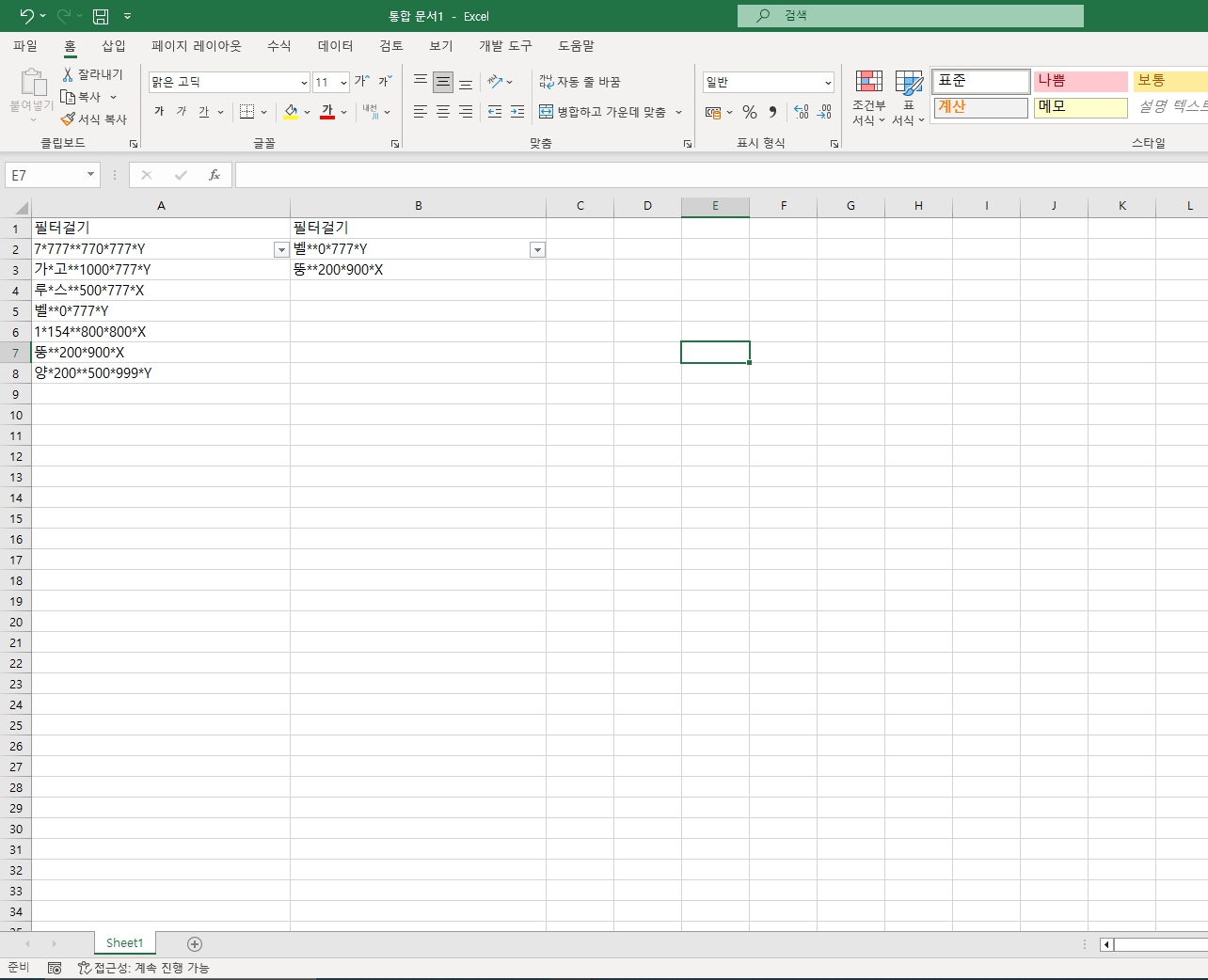The height and width of the screenshot is (980, 1208).
Task: Toggle center horizontal alignment
Action: point(443,112)
